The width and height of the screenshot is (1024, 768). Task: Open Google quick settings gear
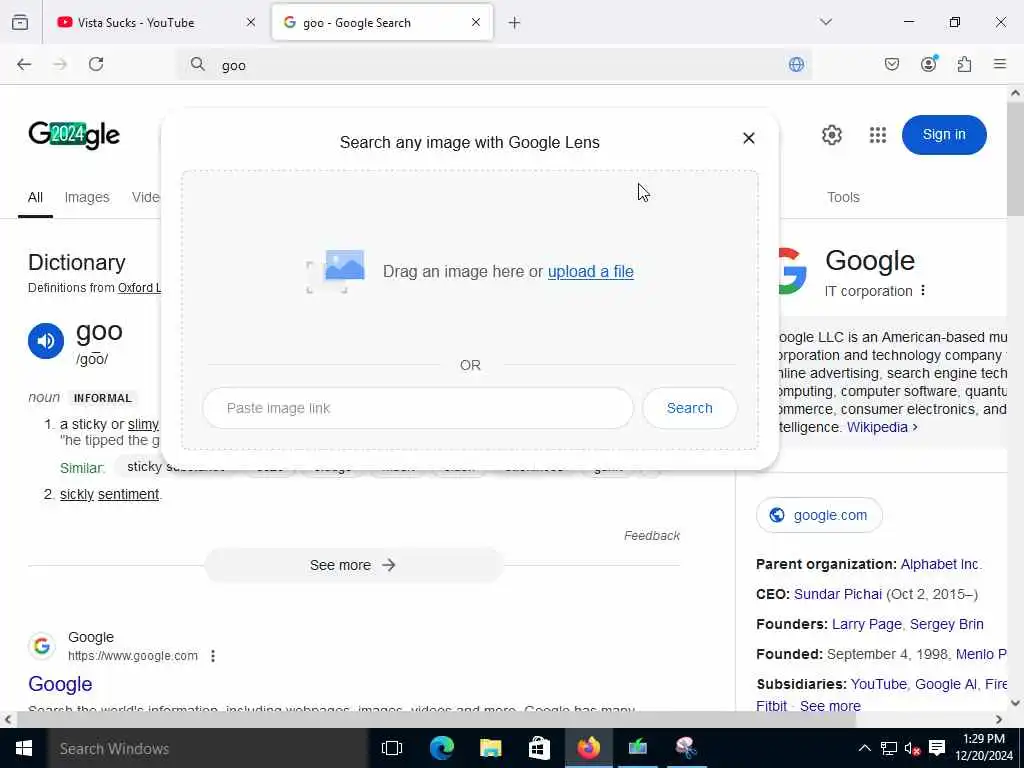pyautogui.click(x=831, y=135)
